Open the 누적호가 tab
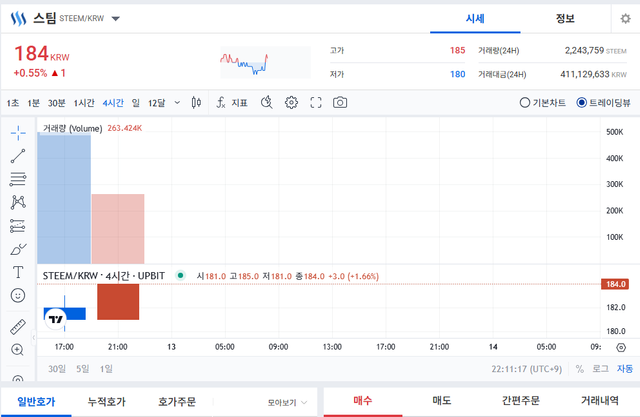 point(107,402)
